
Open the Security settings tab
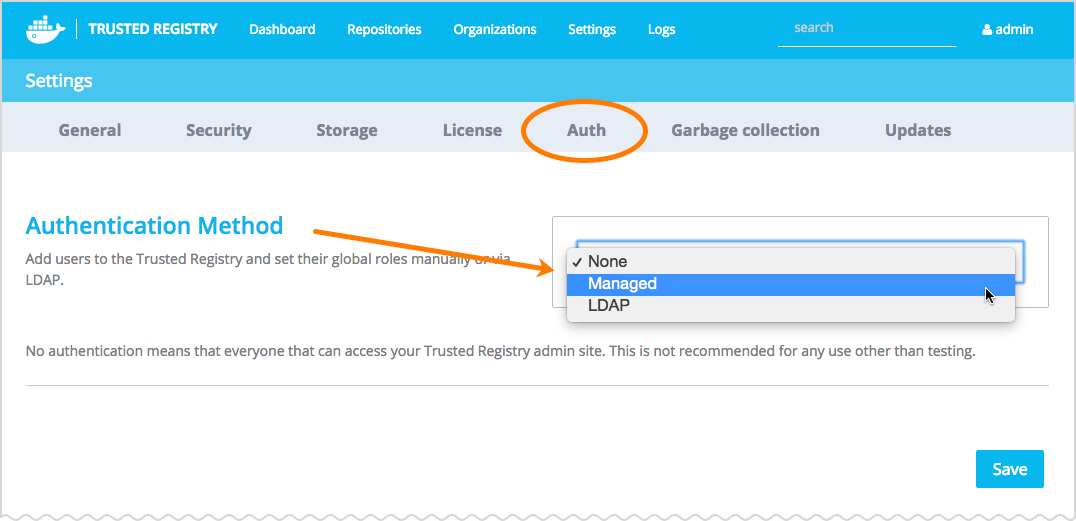pyautogui.click(x=218, y=130)
